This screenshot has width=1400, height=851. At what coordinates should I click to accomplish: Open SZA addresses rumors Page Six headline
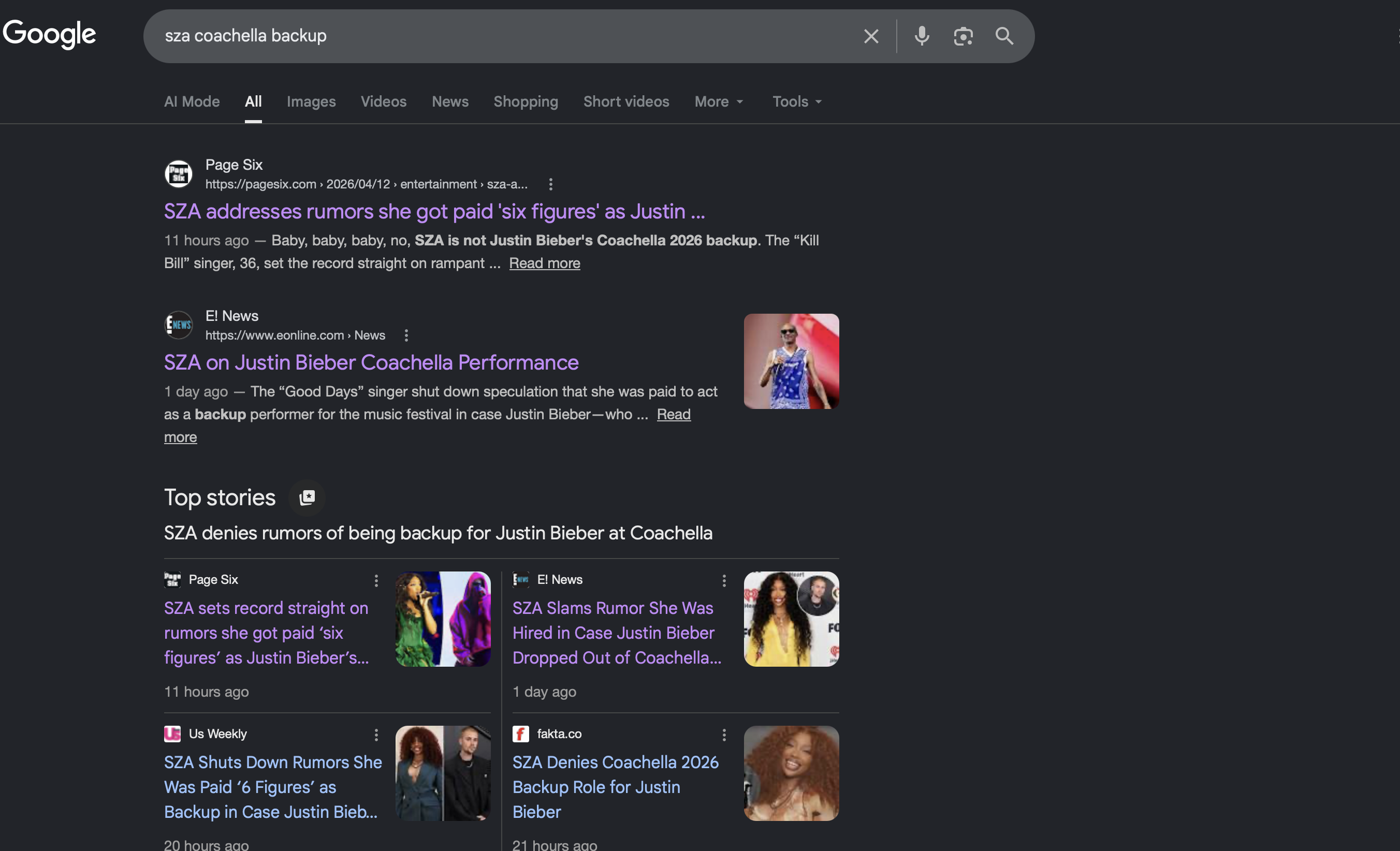pos(434,211)
